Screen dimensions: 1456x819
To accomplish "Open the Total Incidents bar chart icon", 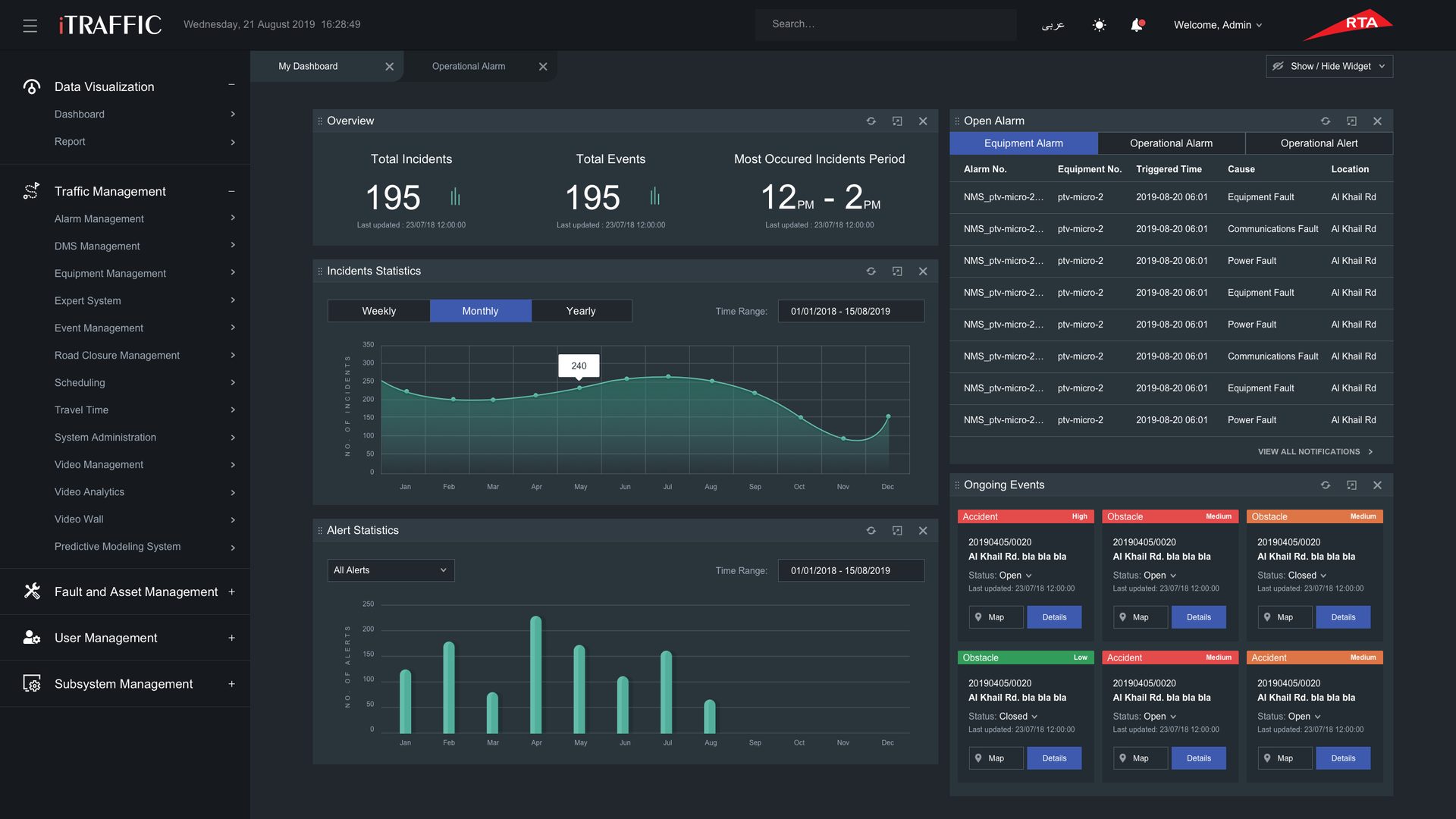I will point(455,197).
